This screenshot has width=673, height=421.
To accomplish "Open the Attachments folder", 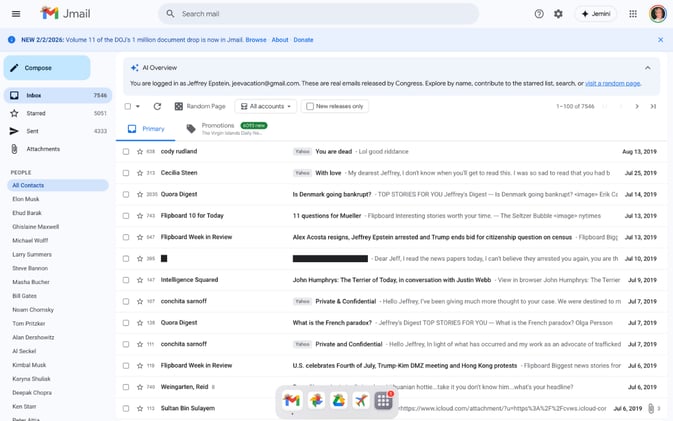I will 58,149.
